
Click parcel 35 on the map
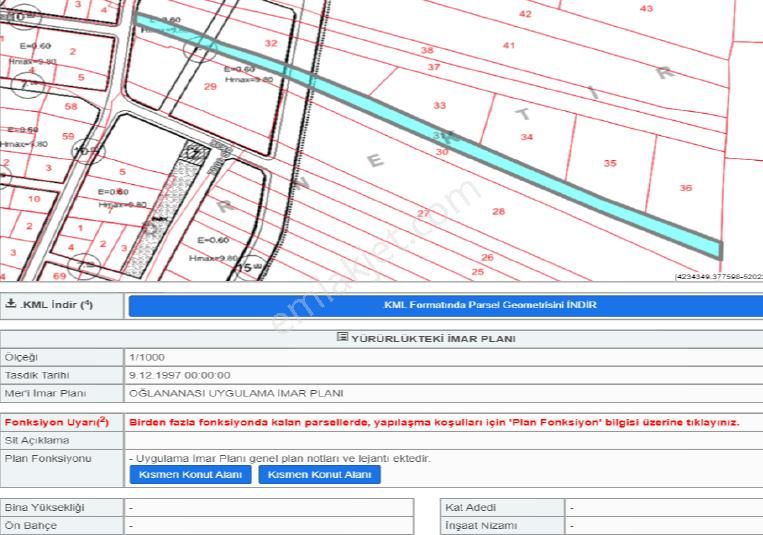point(610,163)
